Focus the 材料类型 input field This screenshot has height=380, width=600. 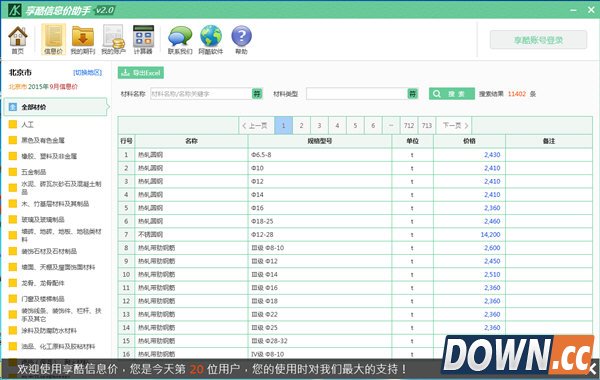357,94
